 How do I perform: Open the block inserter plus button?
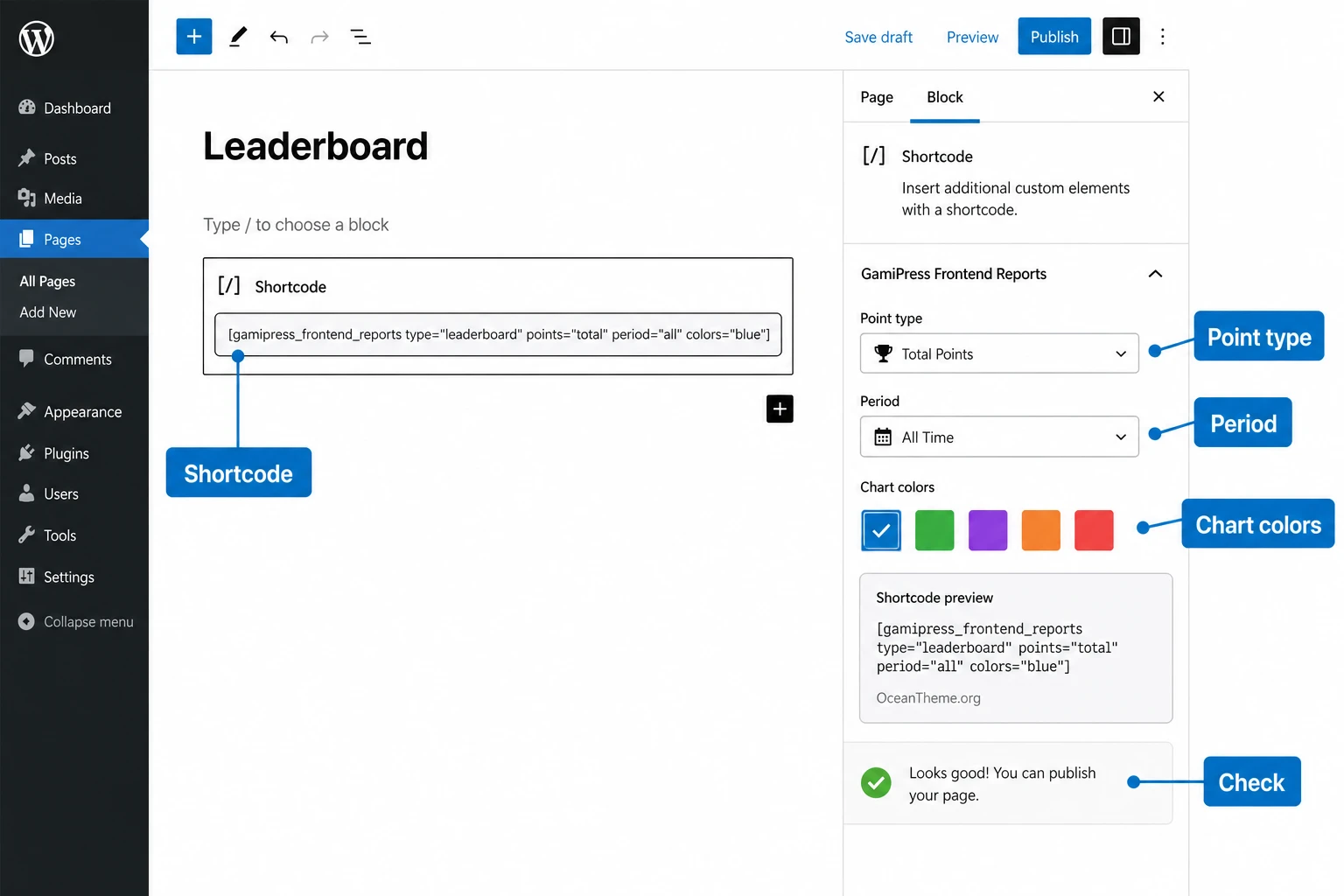pos(194,37)
